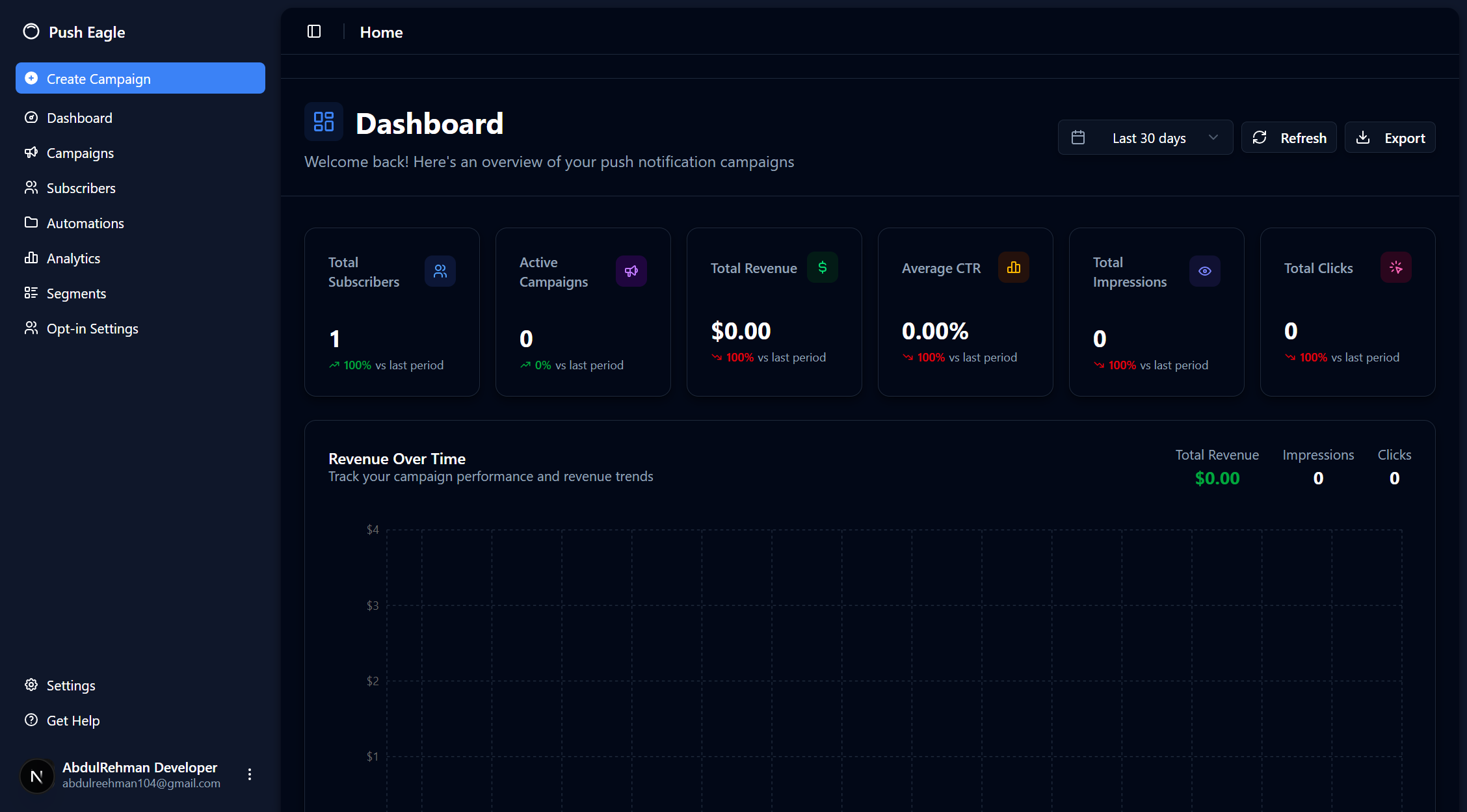Click the Total Impressions eye icon
Viewport: 1467px width, 812px height.
pos(1205,271)
